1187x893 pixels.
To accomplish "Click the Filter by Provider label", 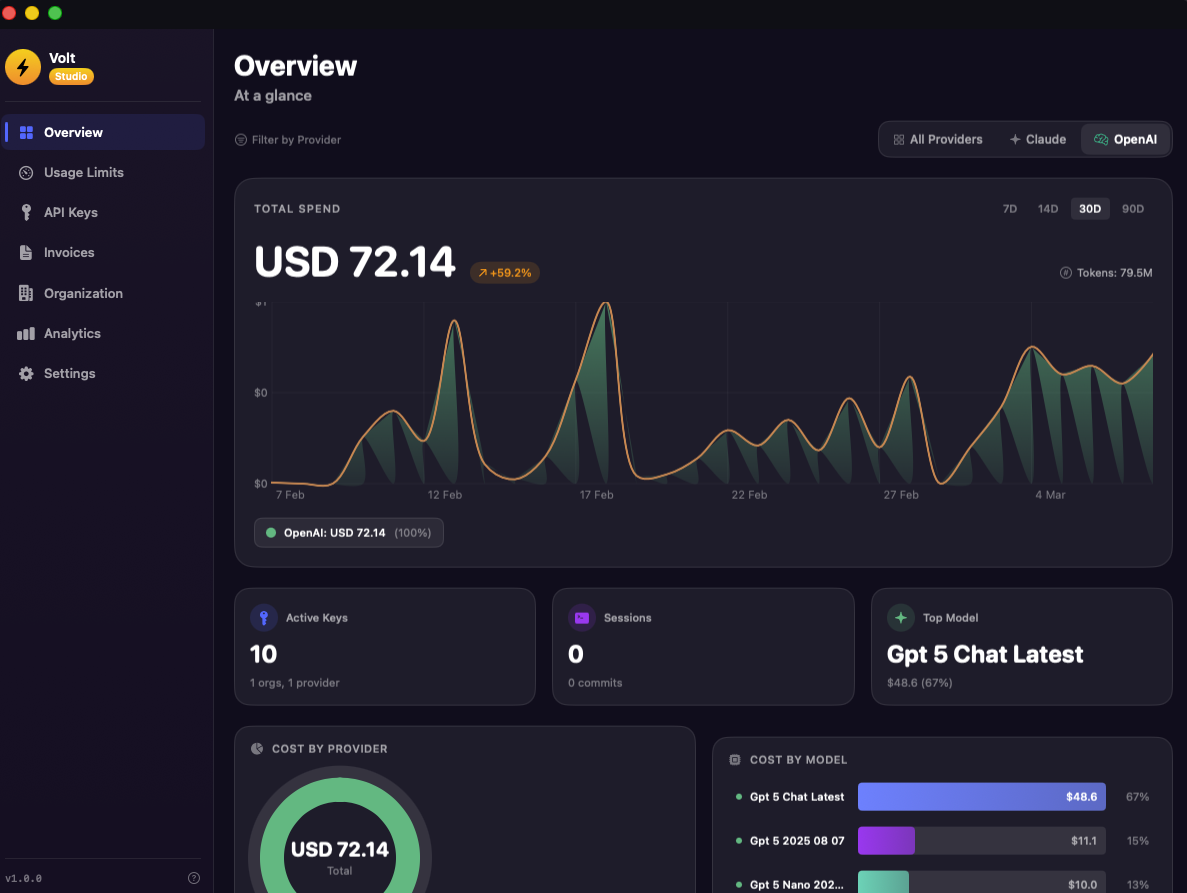I will [295, 139].
